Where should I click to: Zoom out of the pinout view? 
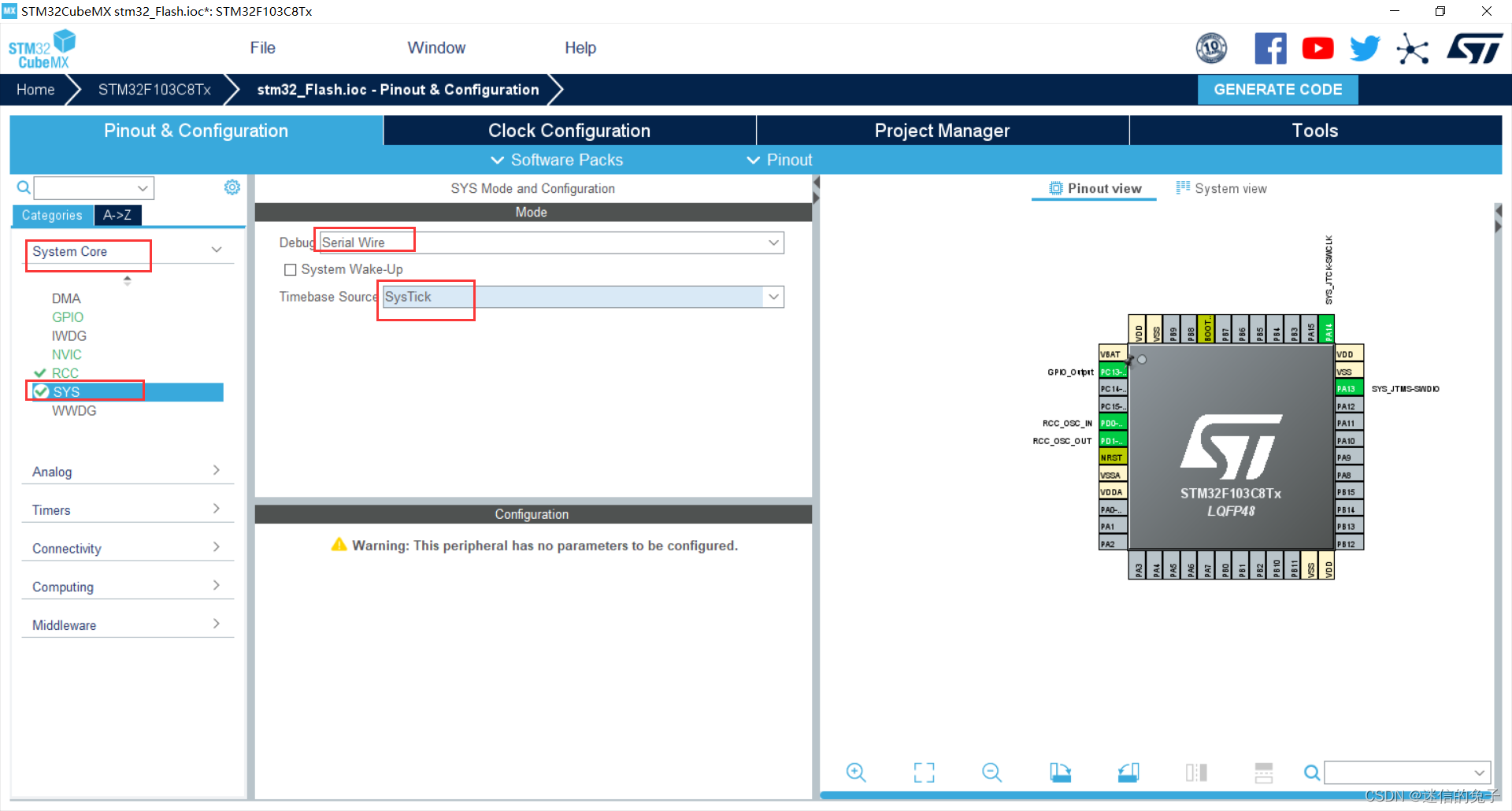[x=992, y=772]
